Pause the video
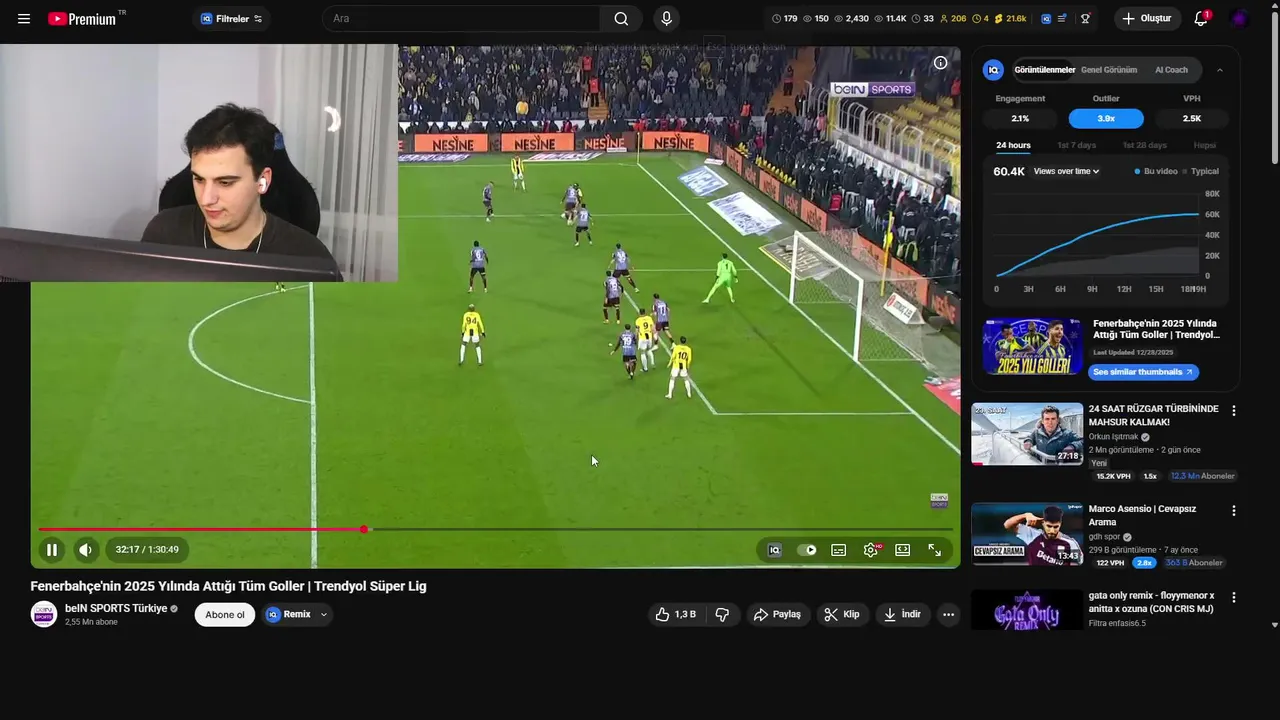1280x720 pixels. coord(51,549)
